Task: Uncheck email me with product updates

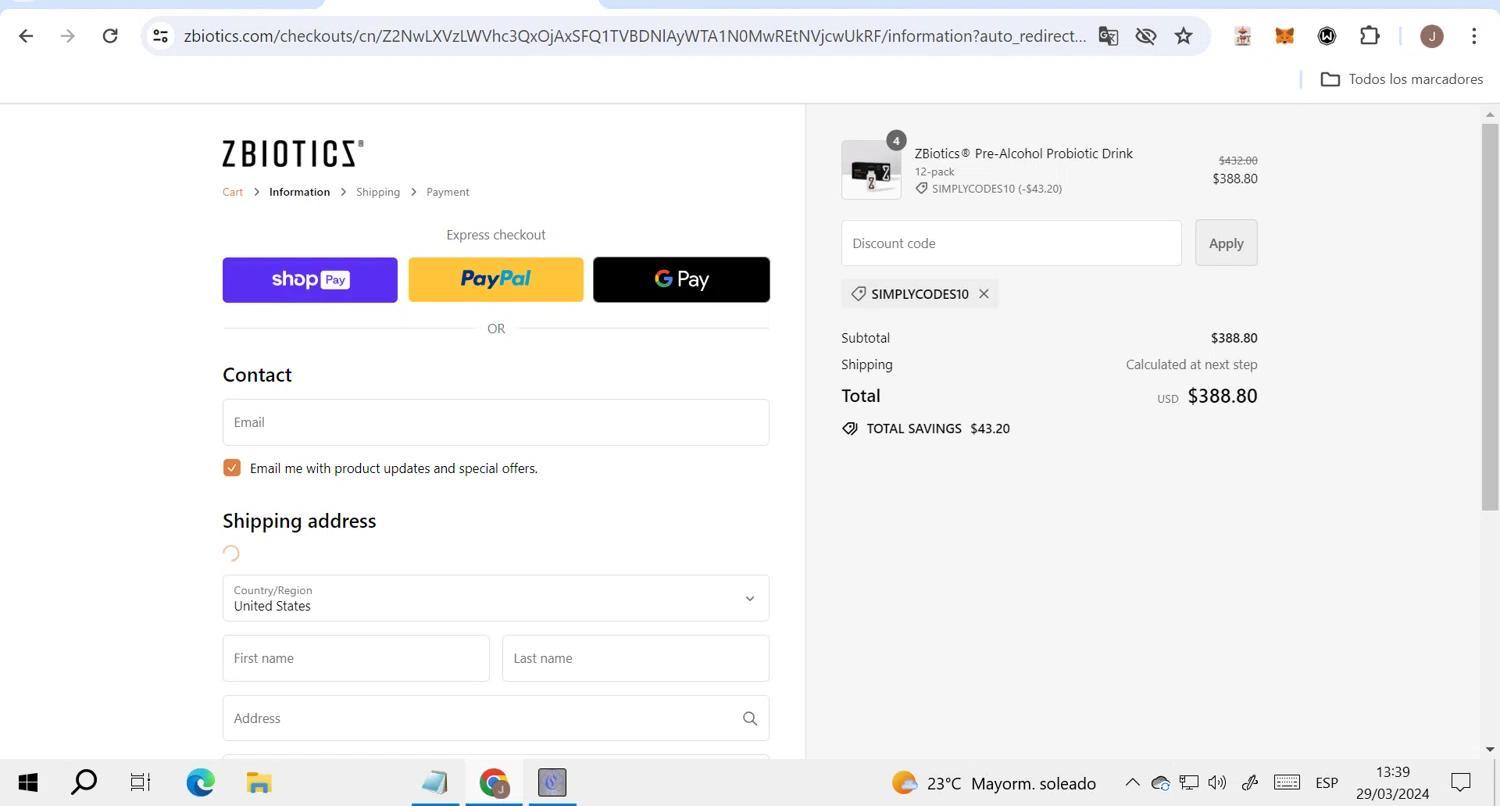Action: 232,468
